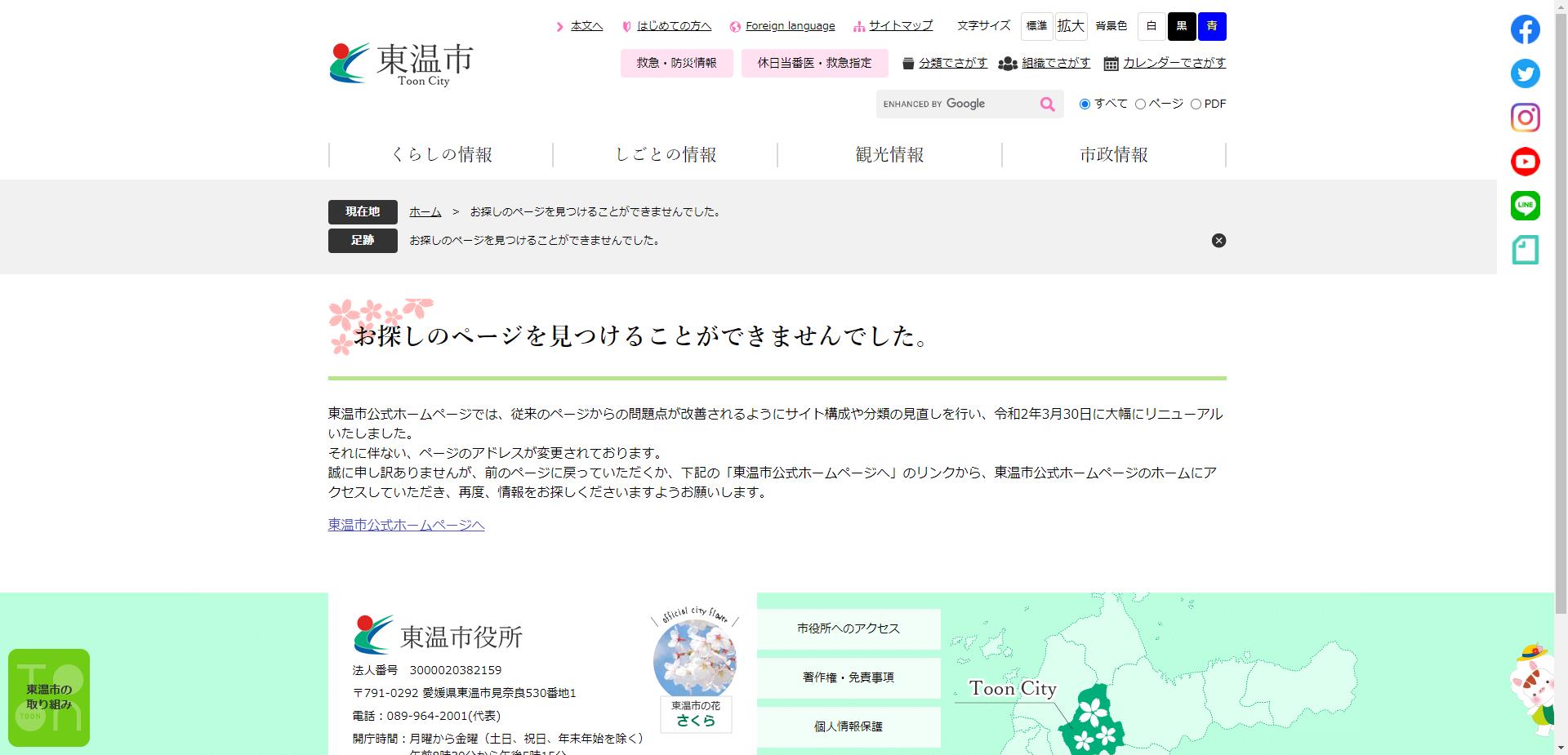
Task: Click the magnifying glass search icon
Action: point(1047,104)
